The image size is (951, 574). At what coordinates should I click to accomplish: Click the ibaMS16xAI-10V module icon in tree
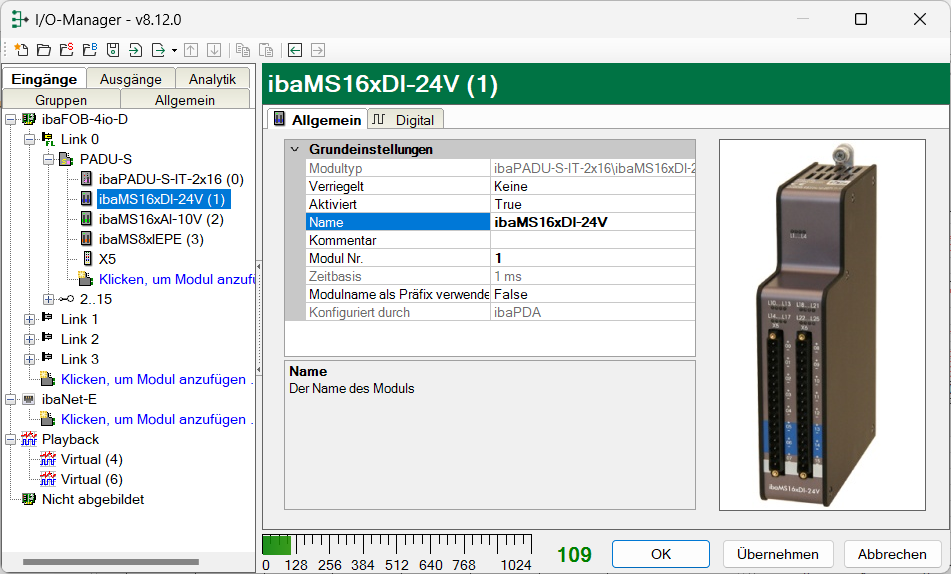(87, 219)
